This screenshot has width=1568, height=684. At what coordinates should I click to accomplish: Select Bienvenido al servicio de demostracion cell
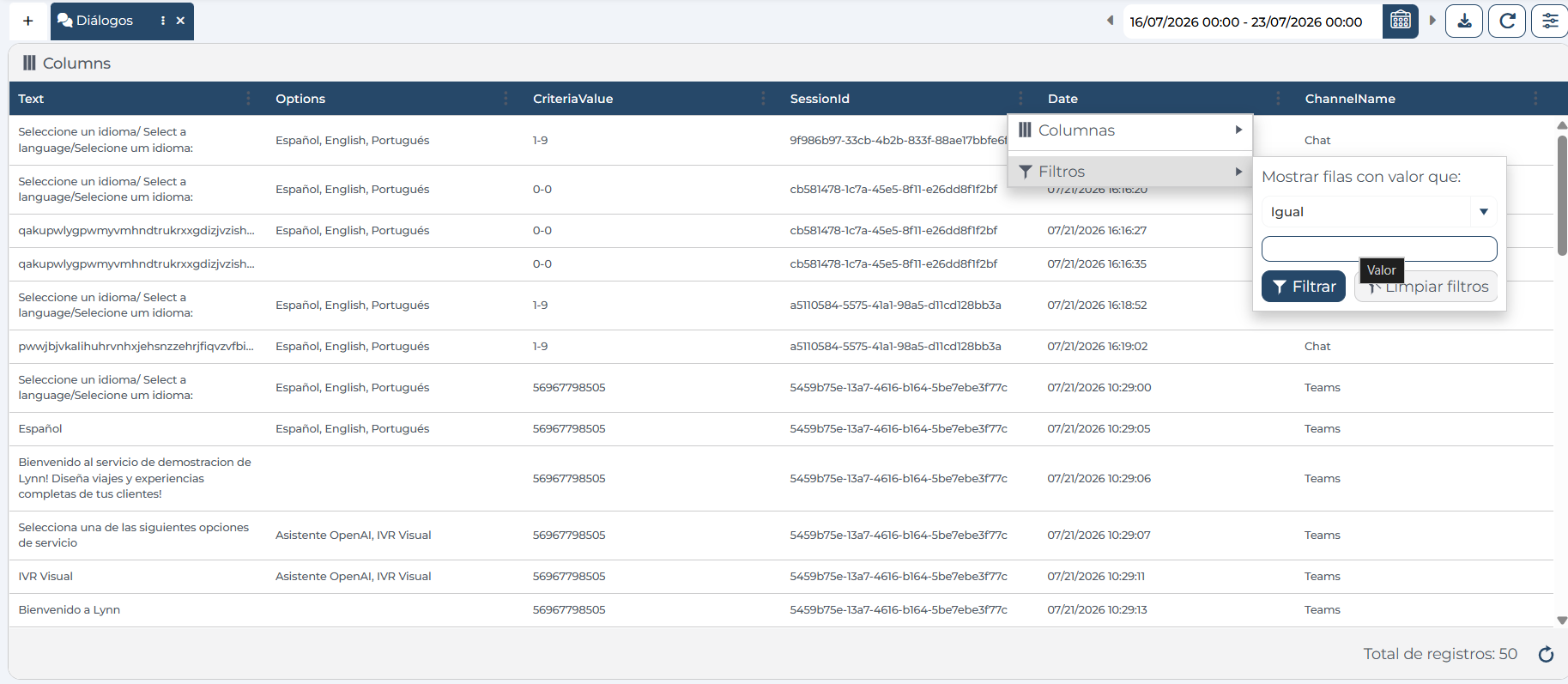pyautogui.click(x=135, y=478)
